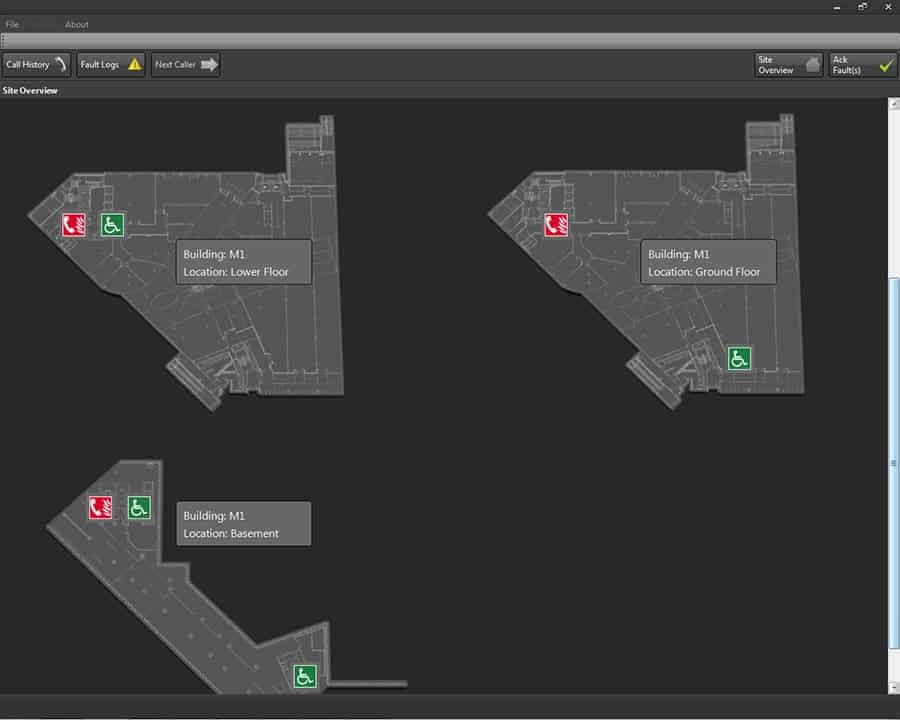Select Basement wheelchair icon beside the fire telephone

coord(139,508)
